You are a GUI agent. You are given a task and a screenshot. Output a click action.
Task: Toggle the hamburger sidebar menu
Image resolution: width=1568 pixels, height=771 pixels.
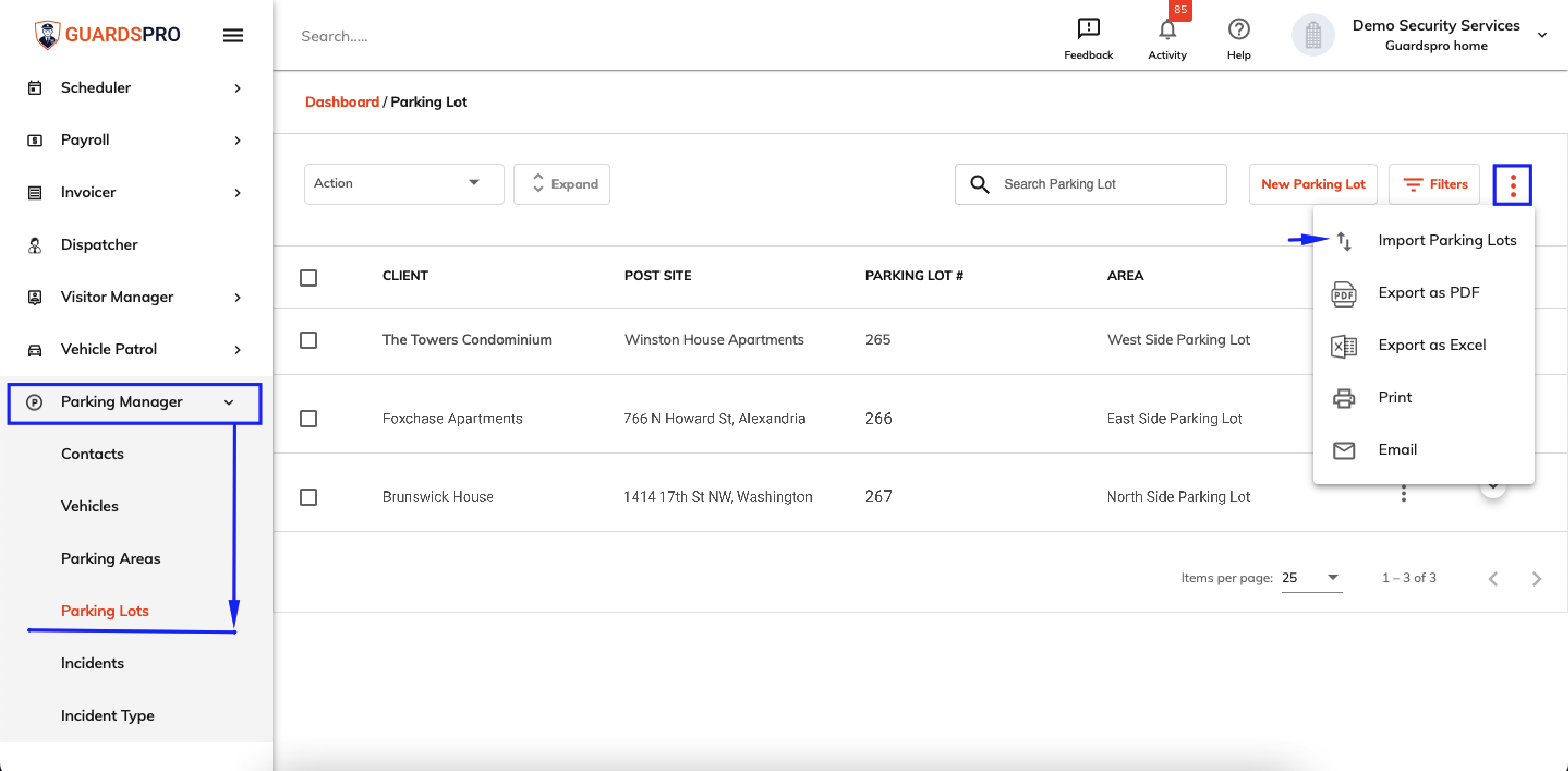pos(233,35)
